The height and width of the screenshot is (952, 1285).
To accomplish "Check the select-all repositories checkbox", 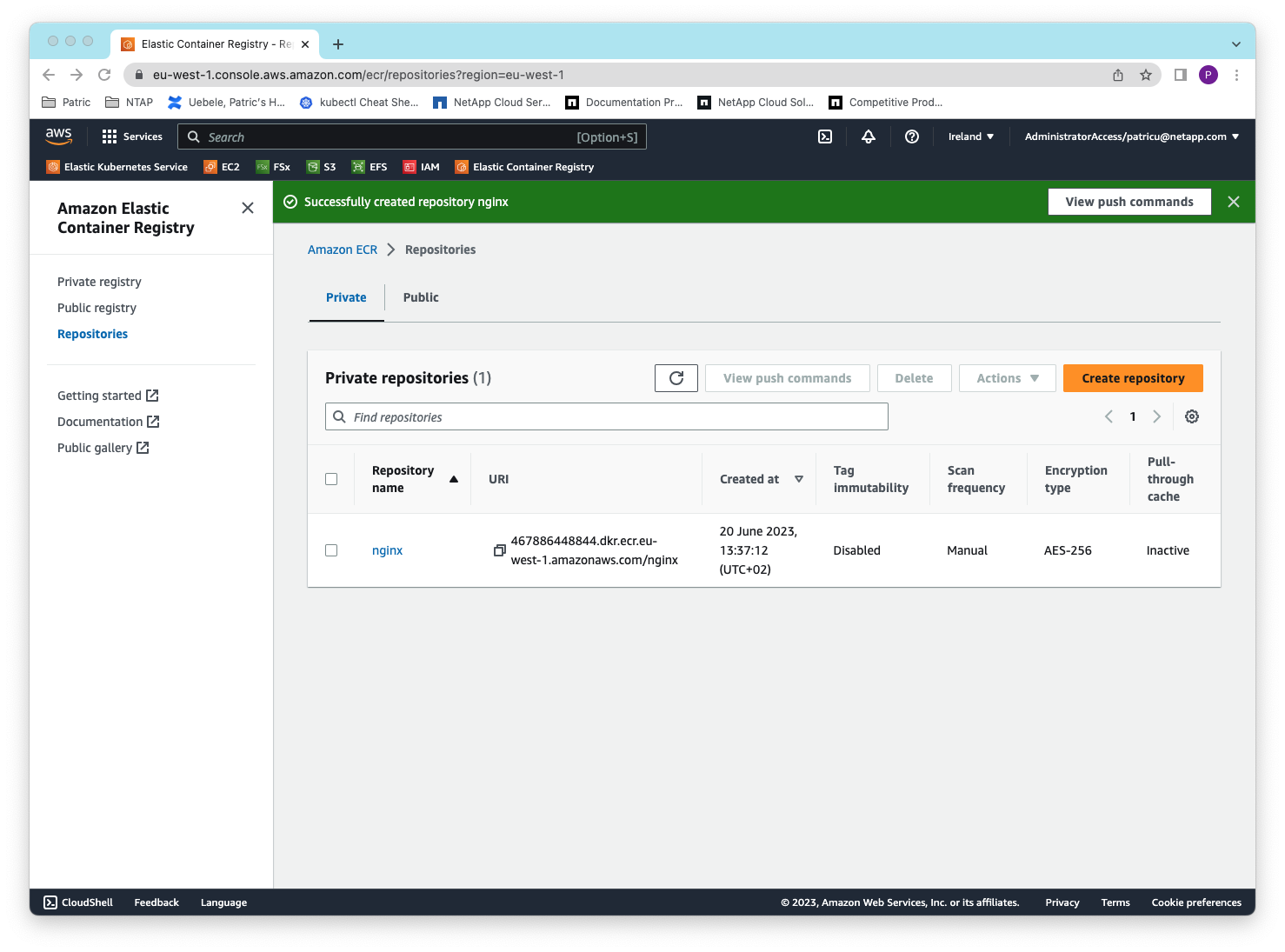I will pyautogui.click(x=331, y=478).
